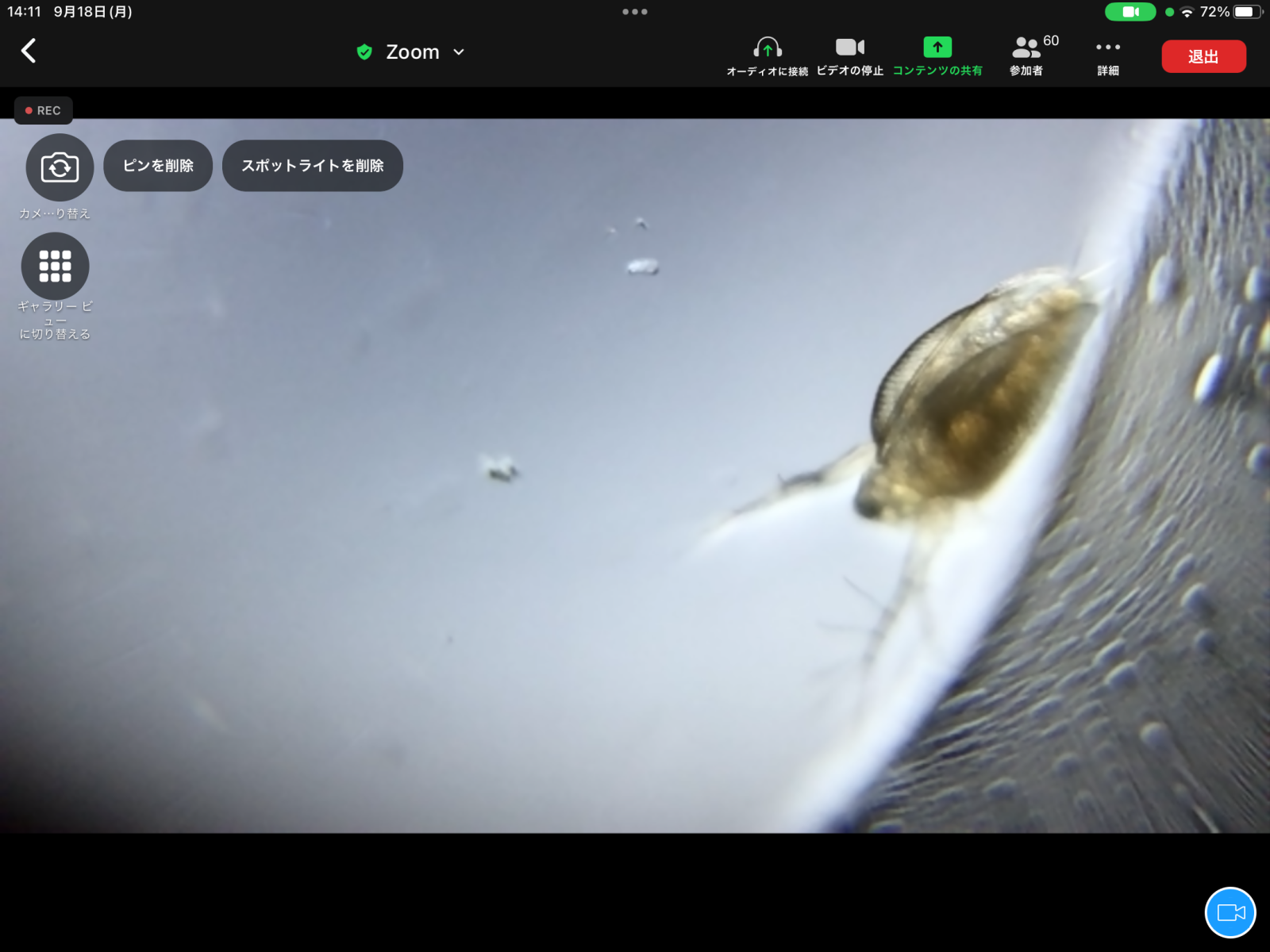
Task: Click the スポットライトを削除 button
Action: point(313,166)
